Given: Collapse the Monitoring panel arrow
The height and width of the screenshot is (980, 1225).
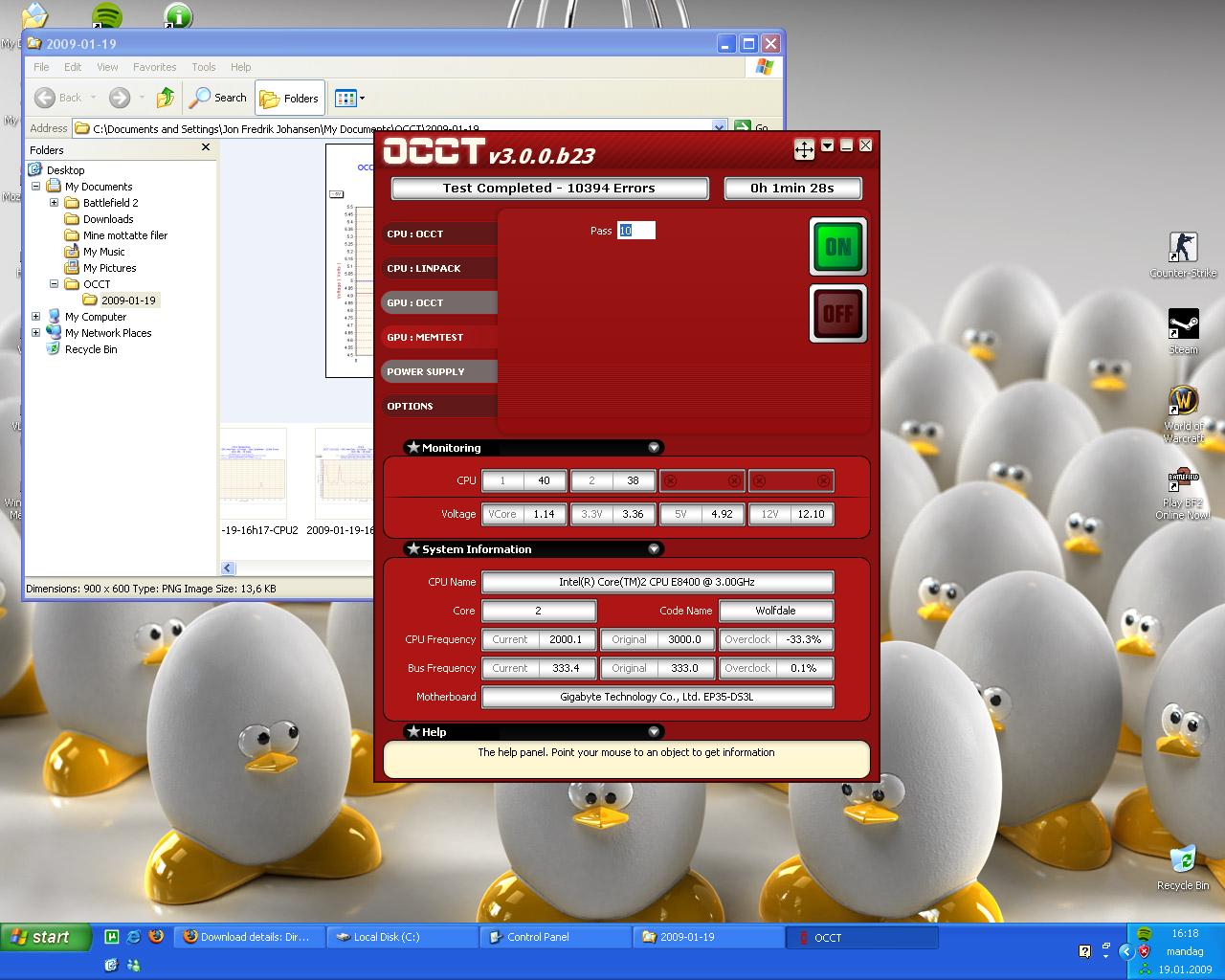Looking at the screenshot, I should click(655, 447).
